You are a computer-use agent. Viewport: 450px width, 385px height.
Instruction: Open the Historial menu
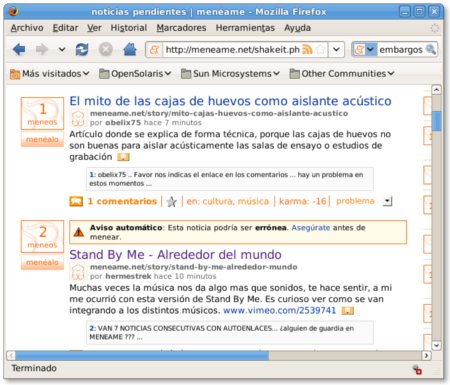click(129, 28)
